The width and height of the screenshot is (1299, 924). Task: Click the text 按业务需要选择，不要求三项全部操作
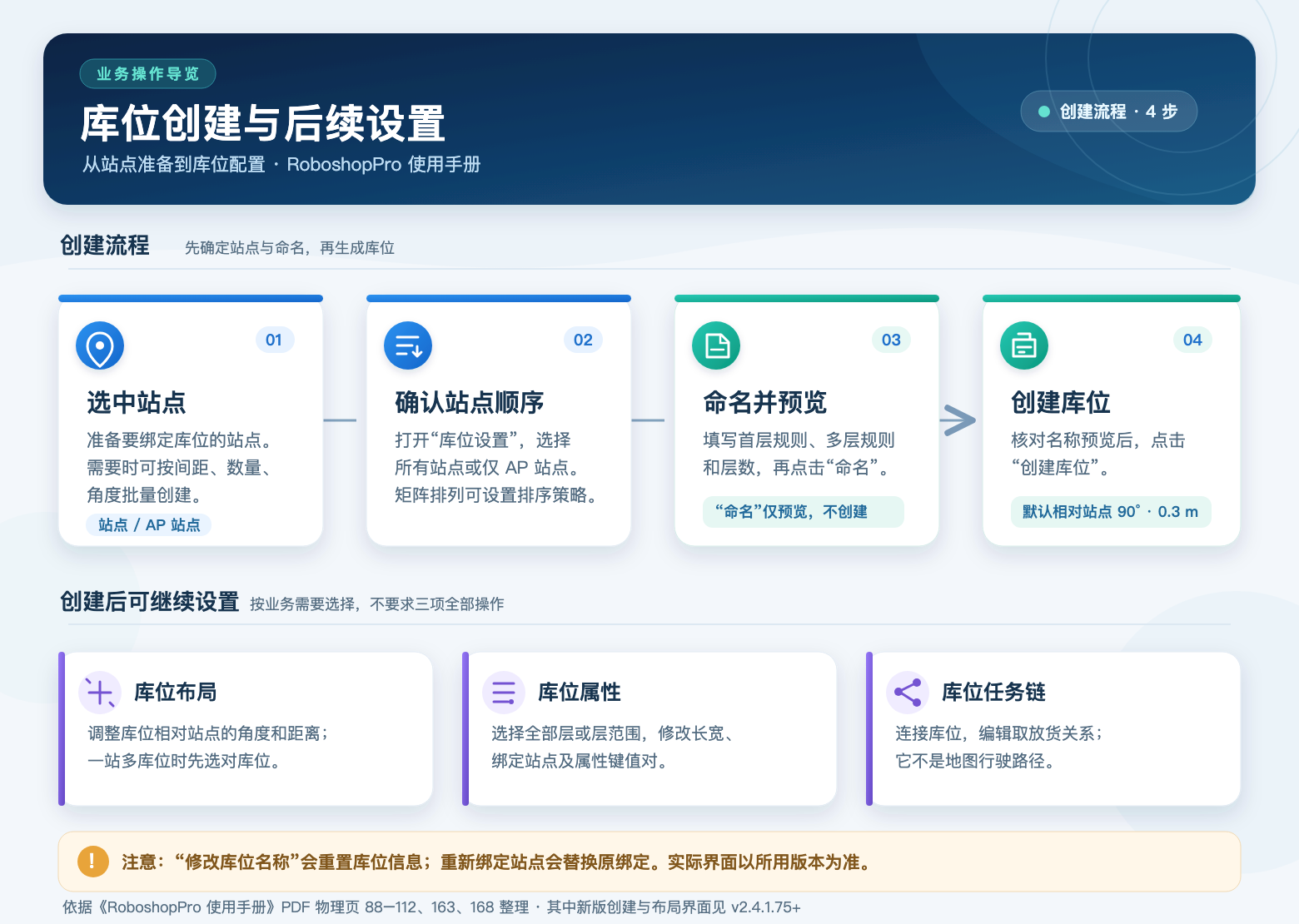[377, 604]
